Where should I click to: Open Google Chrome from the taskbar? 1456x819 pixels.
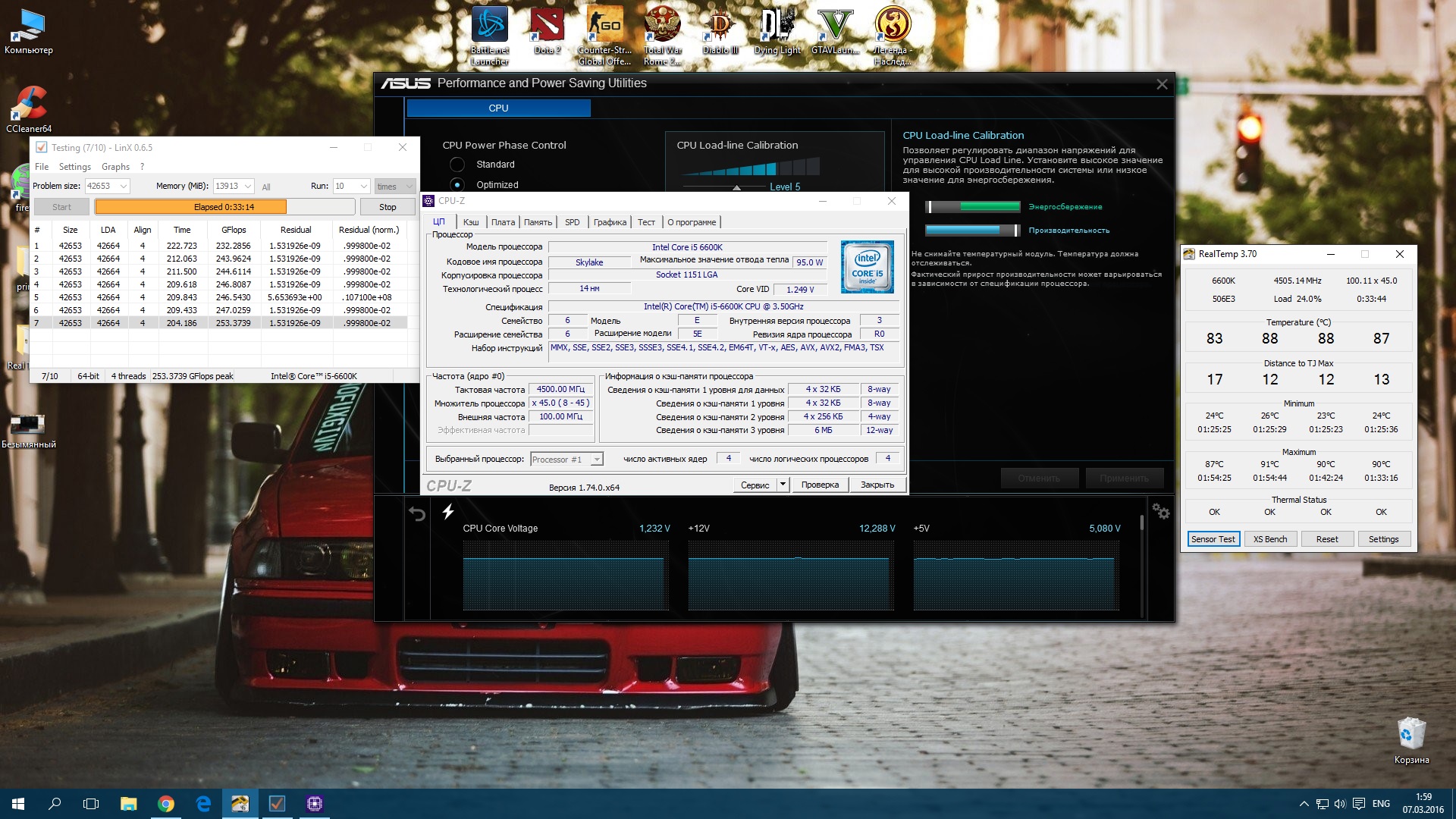pos(165,804)
